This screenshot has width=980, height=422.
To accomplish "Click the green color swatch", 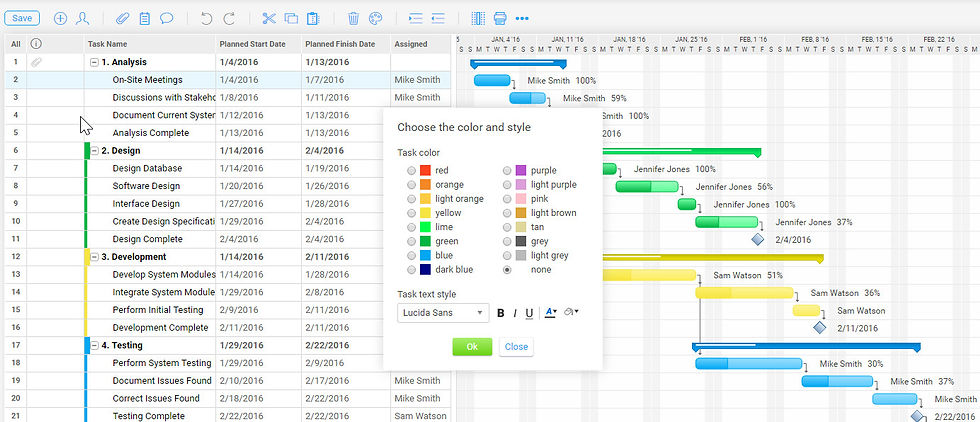I will pyautogui.click(x=426, y=241).
